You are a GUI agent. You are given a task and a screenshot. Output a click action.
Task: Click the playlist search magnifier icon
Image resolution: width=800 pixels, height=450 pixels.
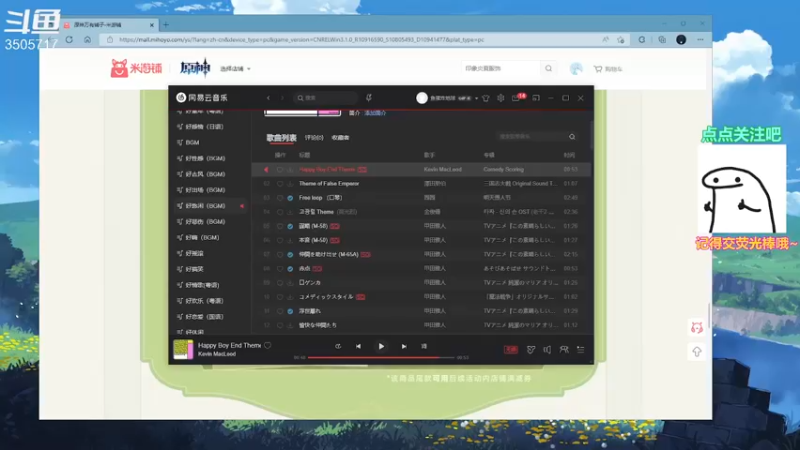tap(572, 137)
